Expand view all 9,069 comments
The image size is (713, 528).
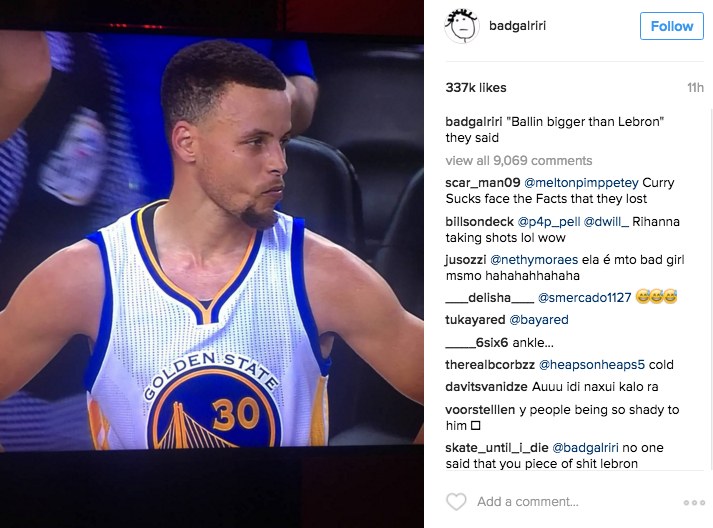(x=519, y=161)
